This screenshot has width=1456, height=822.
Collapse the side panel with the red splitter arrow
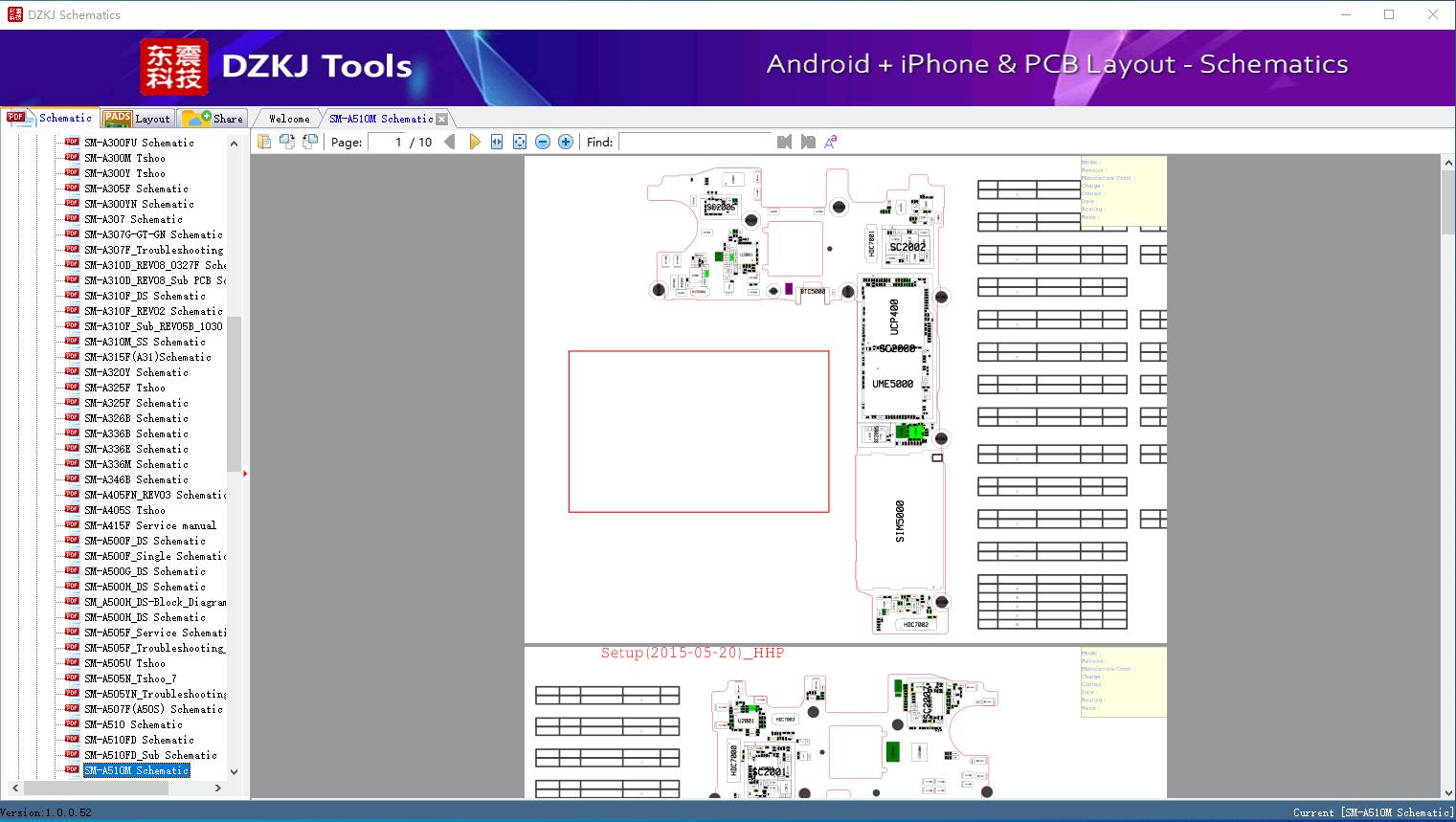(245, 474)
